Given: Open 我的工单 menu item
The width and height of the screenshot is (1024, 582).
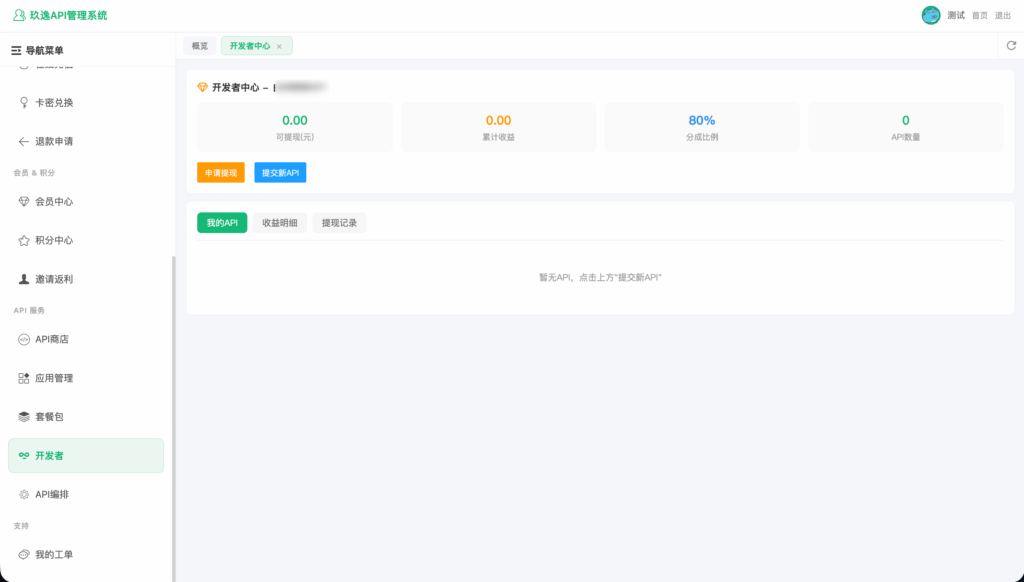Looking at the screenshot, I should pos(86,555).
